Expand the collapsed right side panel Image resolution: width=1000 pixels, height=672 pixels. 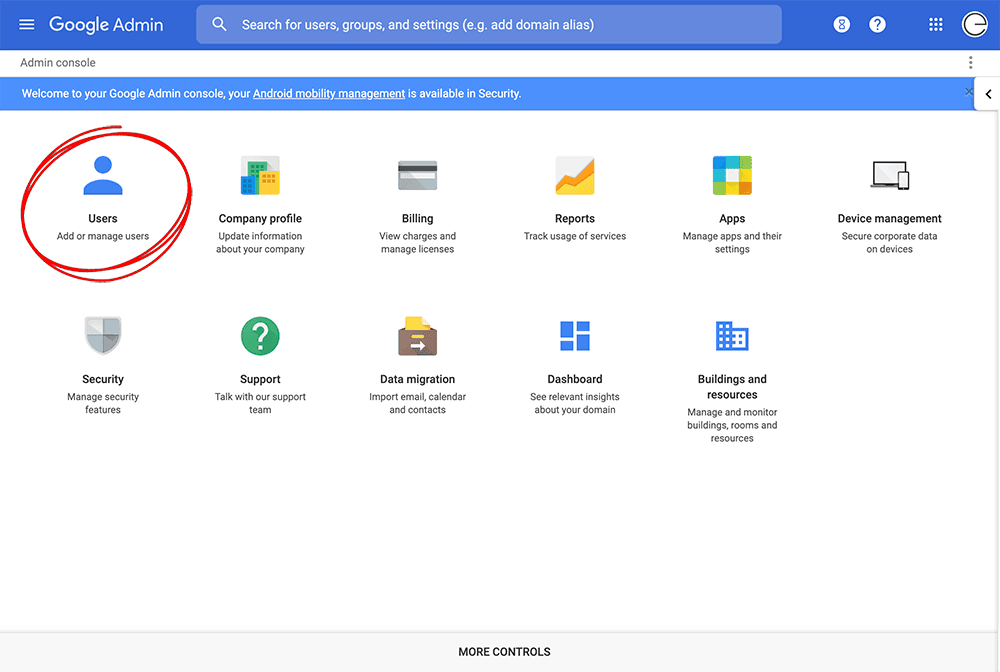pyautogui.click(x=988, y=93)
